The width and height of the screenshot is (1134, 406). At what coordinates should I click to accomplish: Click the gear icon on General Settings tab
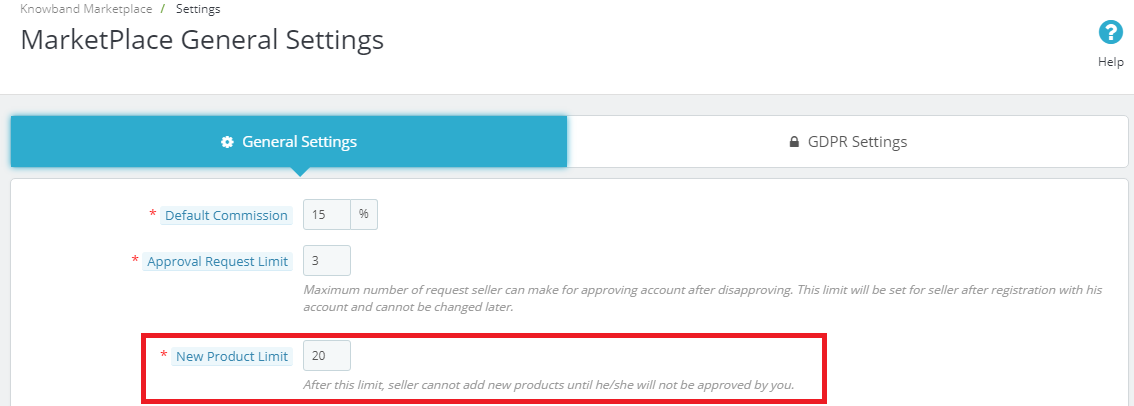click(227, 142)
